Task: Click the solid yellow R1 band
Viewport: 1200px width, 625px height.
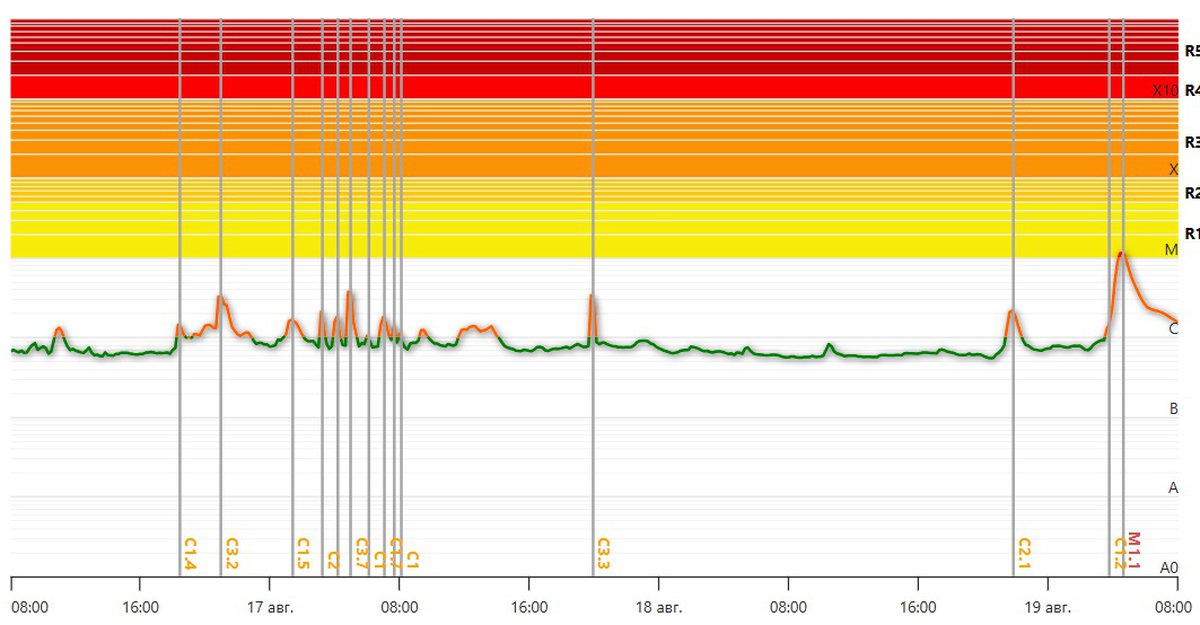Action: point(600,246)
